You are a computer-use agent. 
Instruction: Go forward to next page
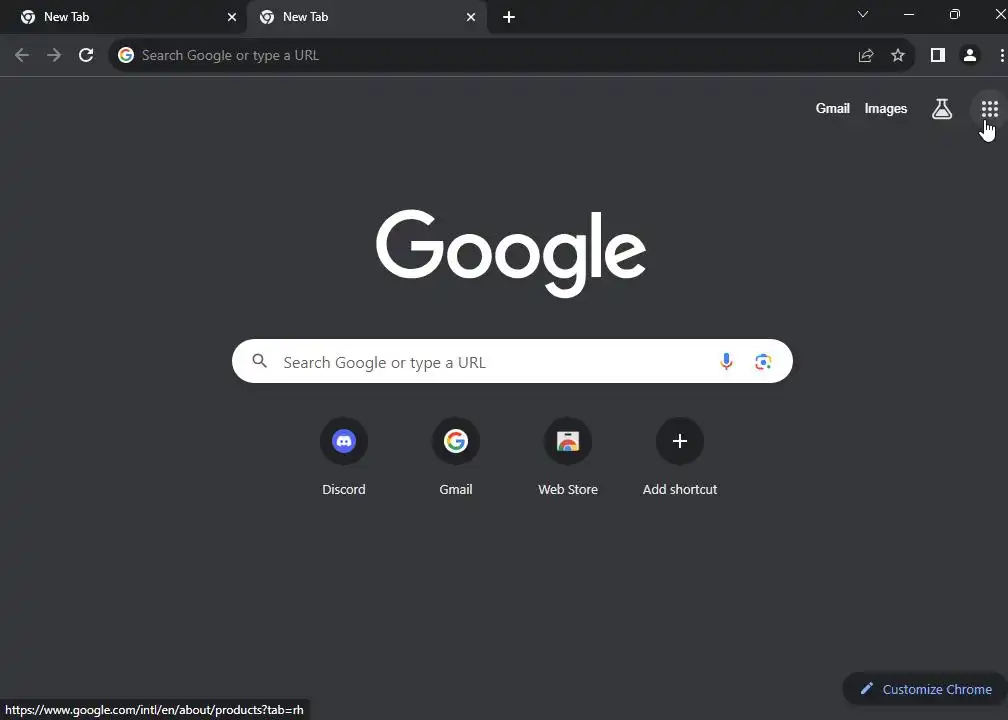[54, 55]
